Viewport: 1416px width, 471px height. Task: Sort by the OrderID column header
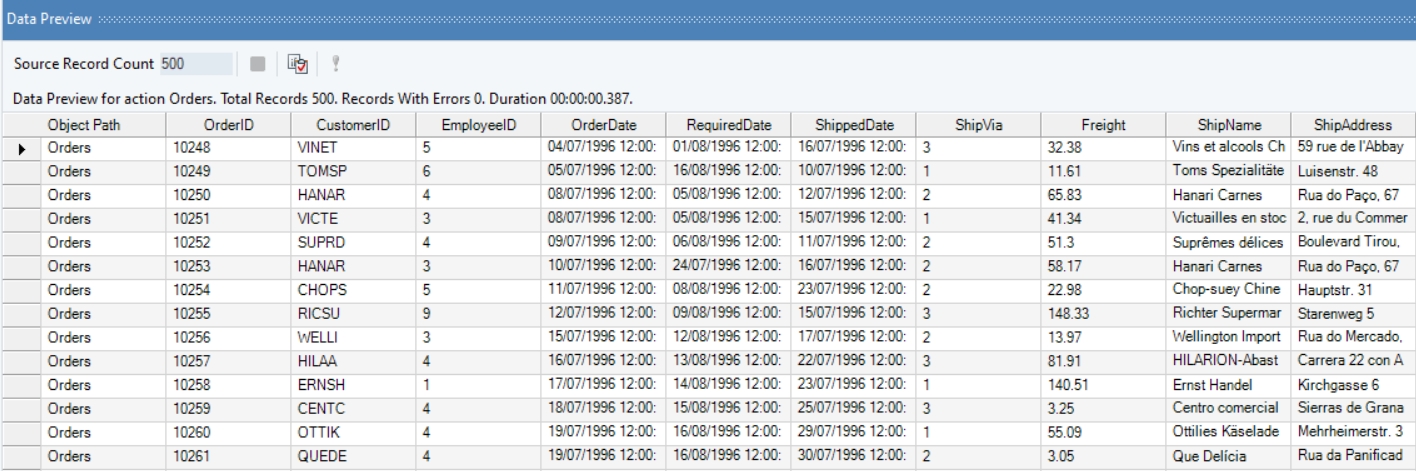pyautogui.click(x=228, y=125)
